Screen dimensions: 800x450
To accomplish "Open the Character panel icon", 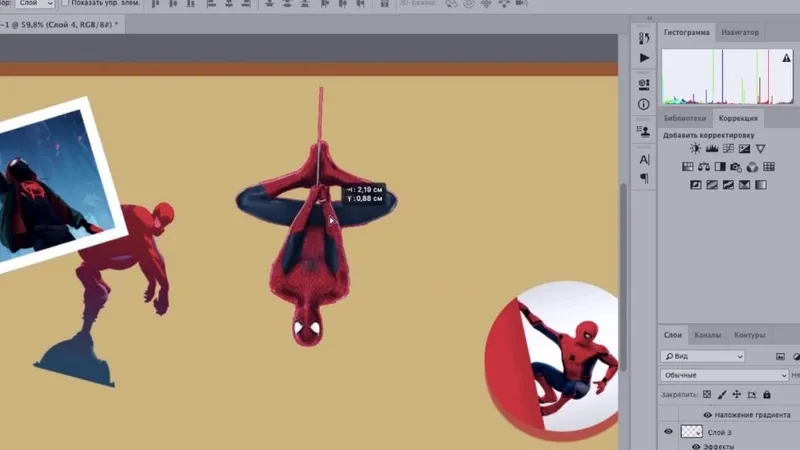I will click(644, 160).
